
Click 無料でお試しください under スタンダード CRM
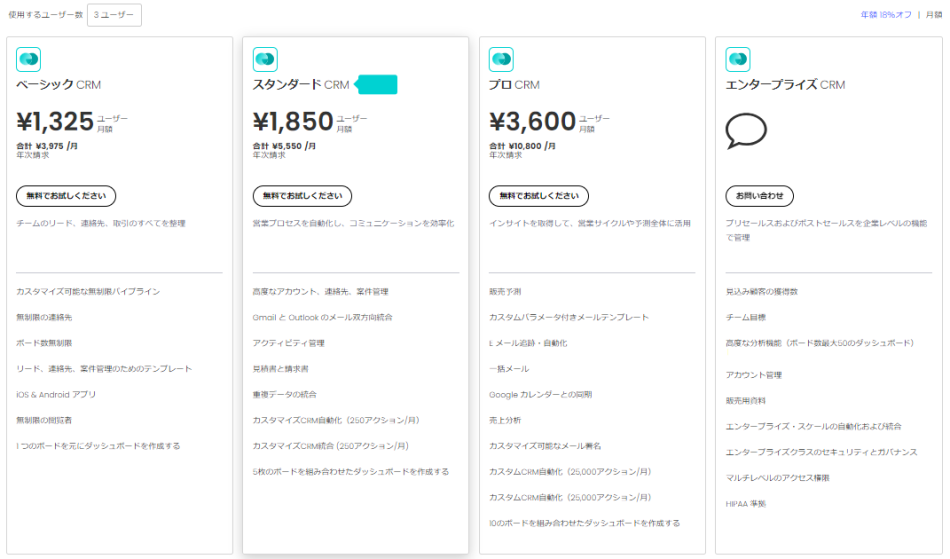click(x=302, y=196)
